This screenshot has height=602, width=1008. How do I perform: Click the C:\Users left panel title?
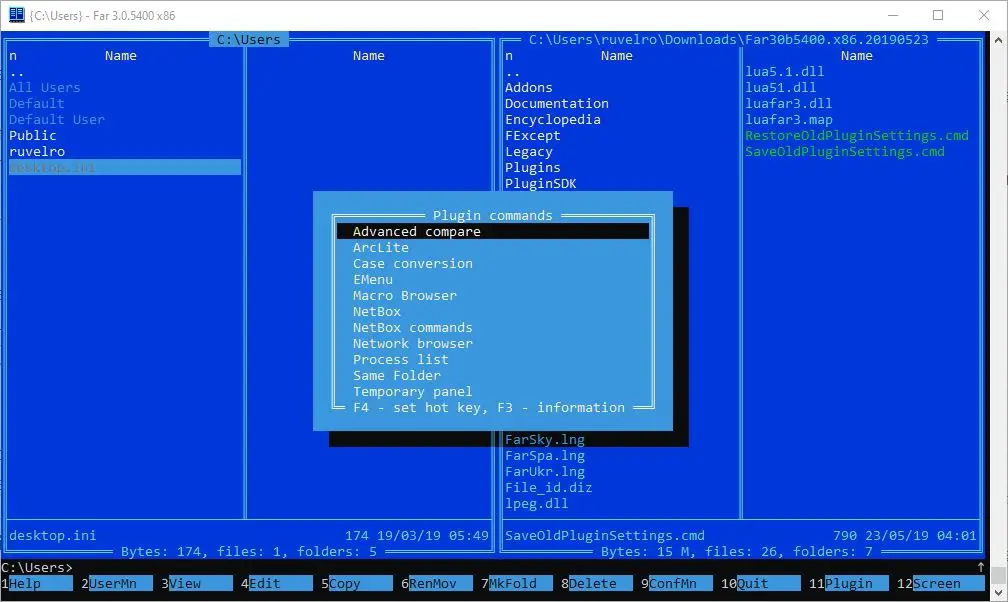249,39
